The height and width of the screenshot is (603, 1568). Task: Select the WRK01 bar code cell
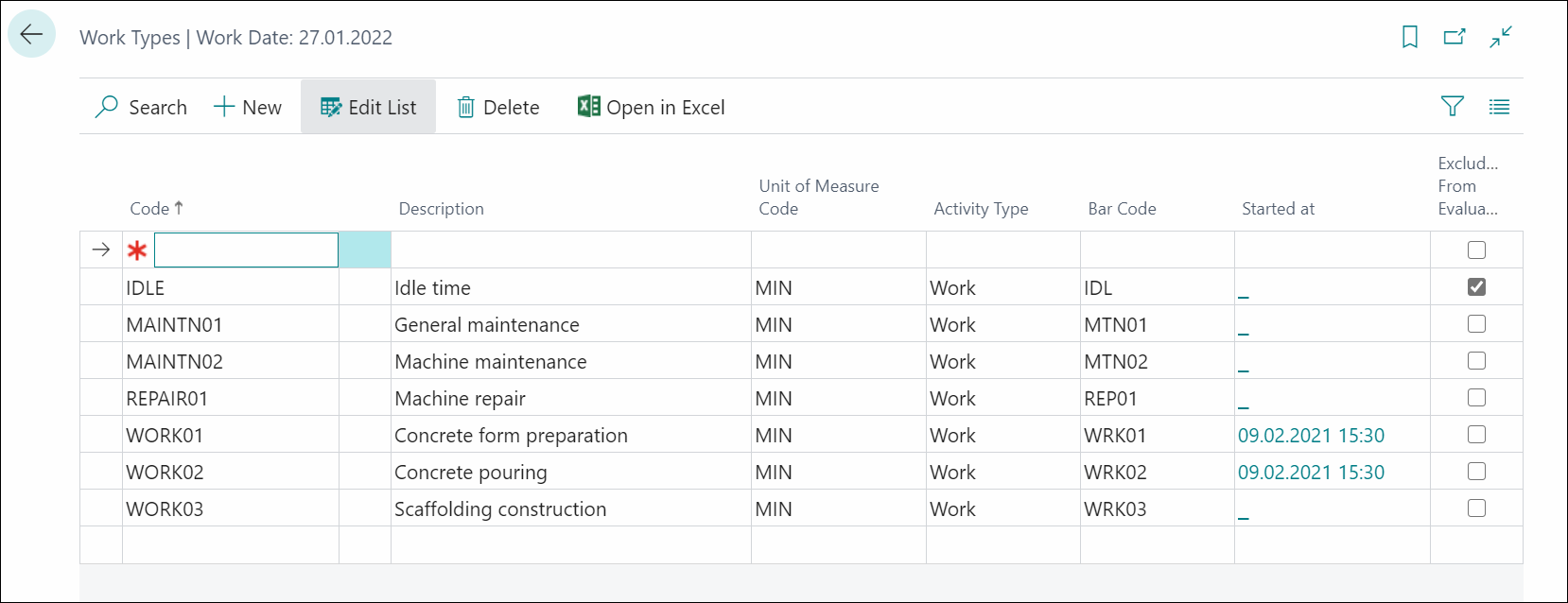click(x=1158, y=435)
